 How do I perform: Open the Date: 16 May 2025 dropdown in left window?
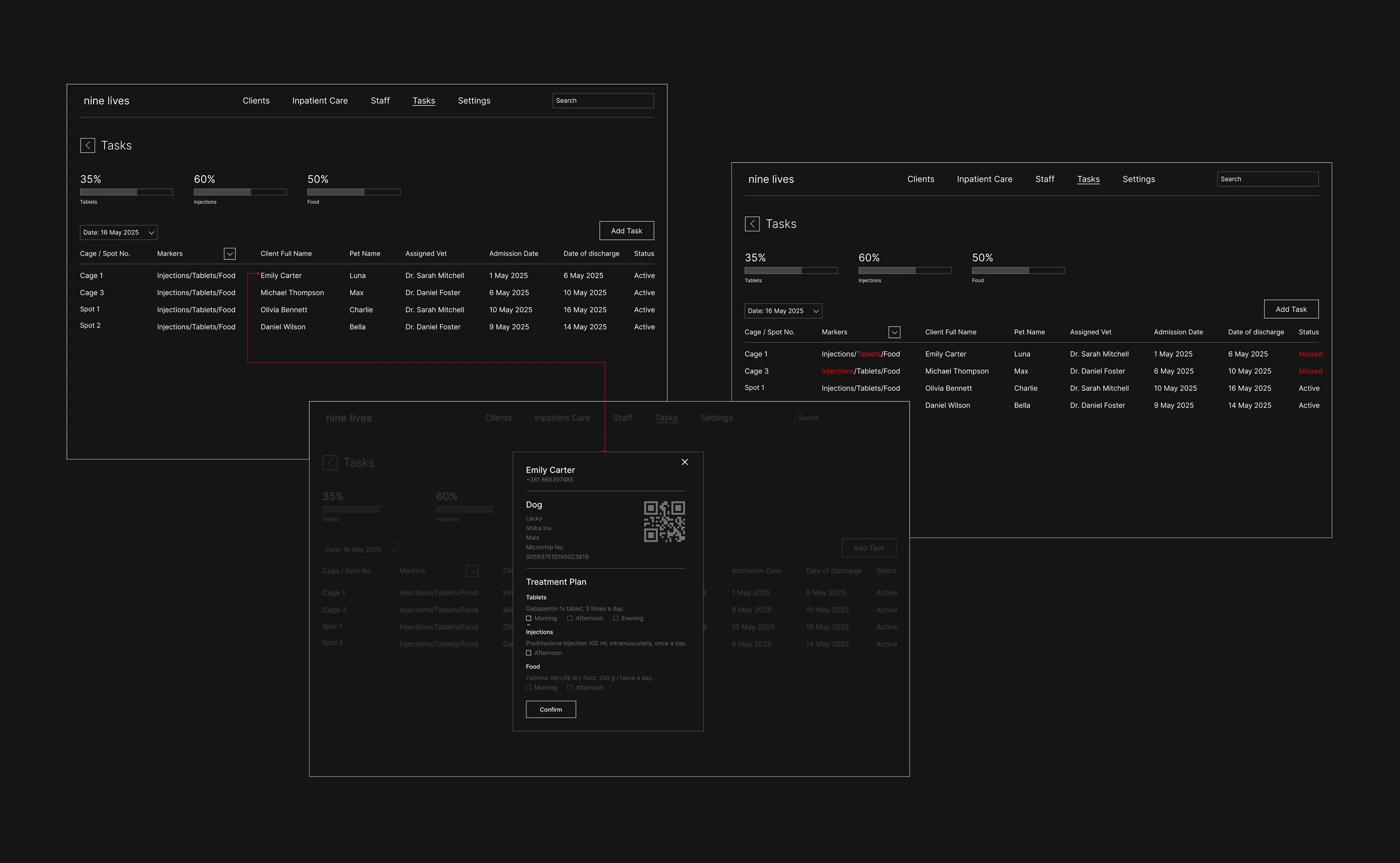pyautogui.click(x=119, y=233)
